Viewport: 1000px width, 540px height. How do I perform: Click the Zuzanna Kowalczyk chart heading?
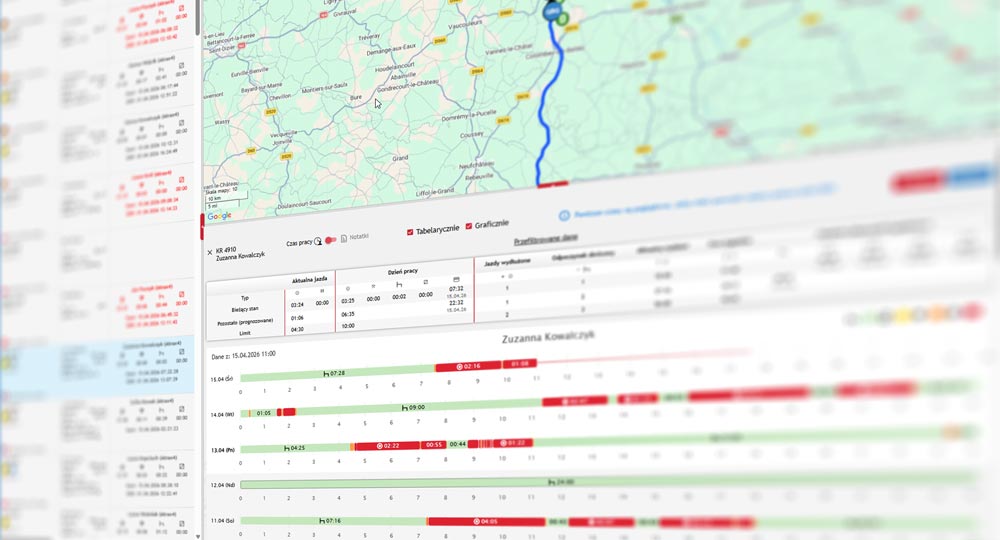(x=548, y=337)
